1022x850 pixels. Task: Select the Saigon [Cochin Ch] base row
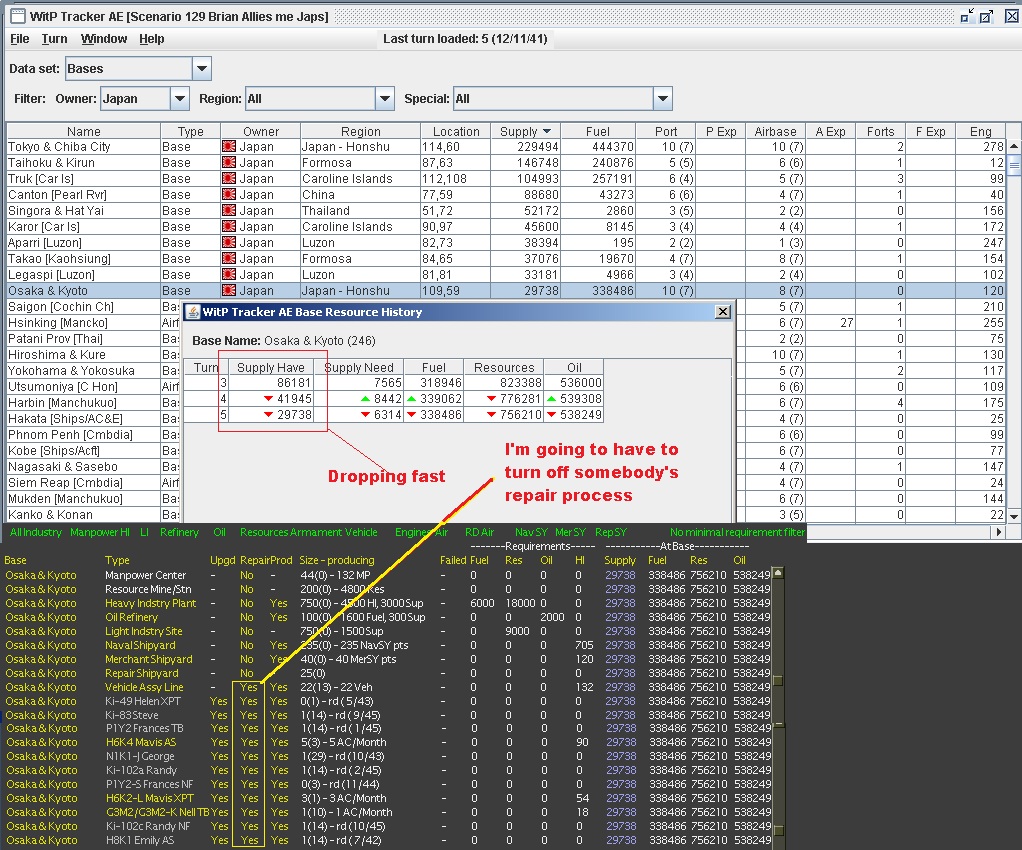pos(93,306)
